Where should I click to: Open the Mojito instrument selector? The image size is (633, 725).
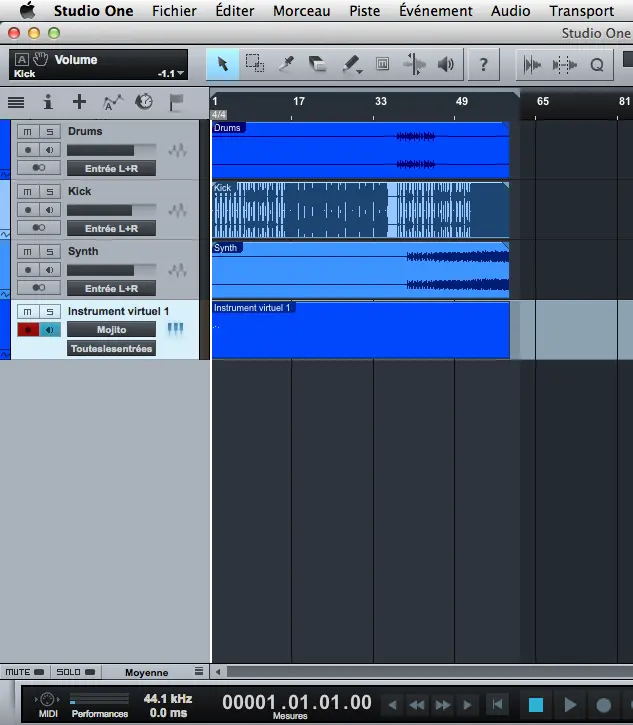coord(111,330)
